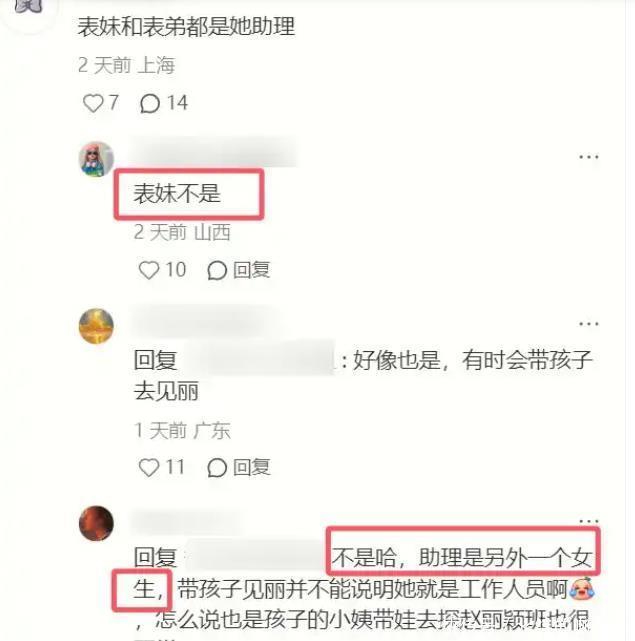This screenshot has height=641, width=635.
Task: Tap 回复 text under the 广东 comment
Action: click(251, 467)
